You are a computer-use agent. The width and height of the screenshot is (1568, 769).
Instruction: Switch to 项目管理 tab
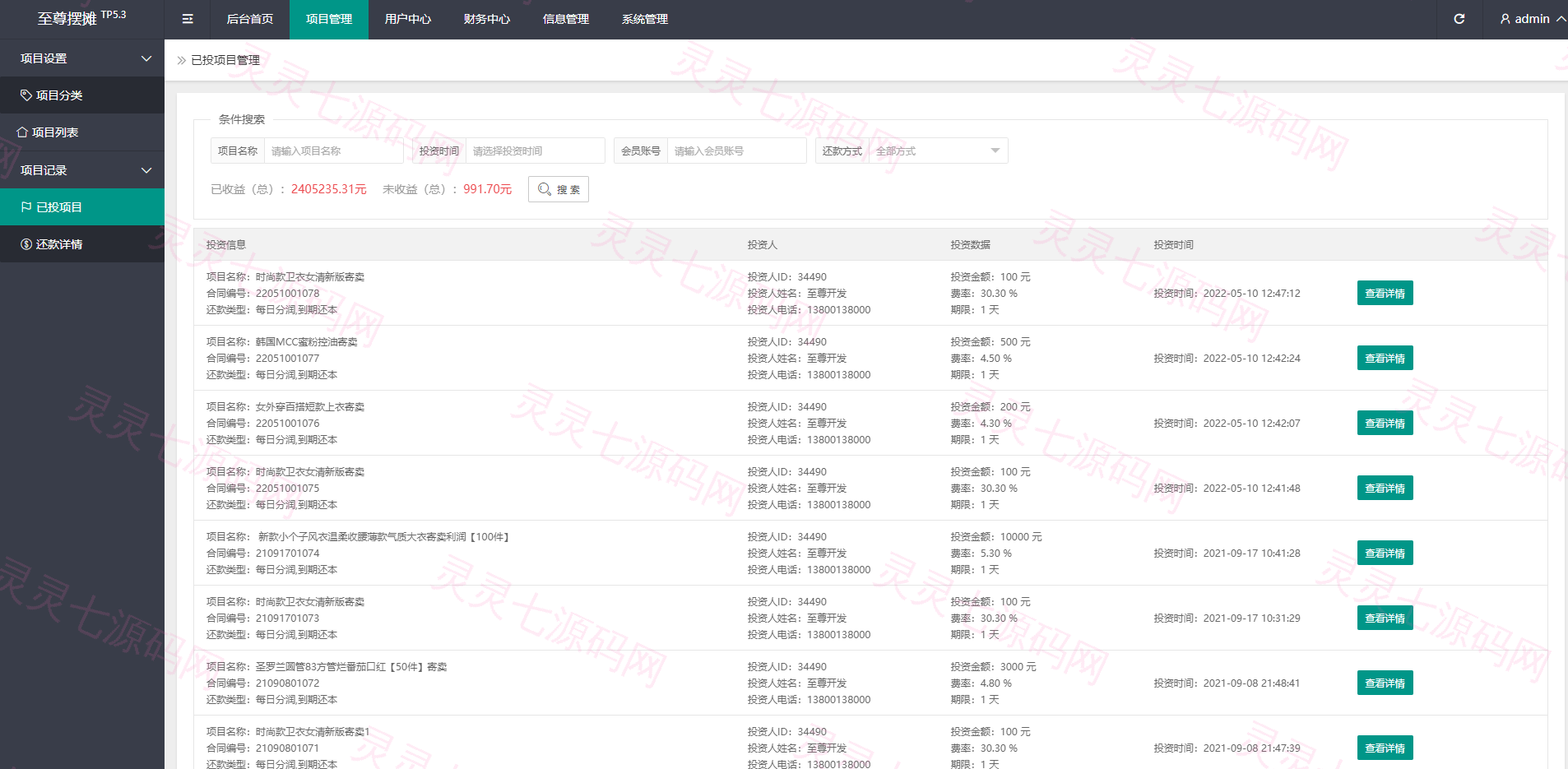pyautogui.click(x=329, y=19)
